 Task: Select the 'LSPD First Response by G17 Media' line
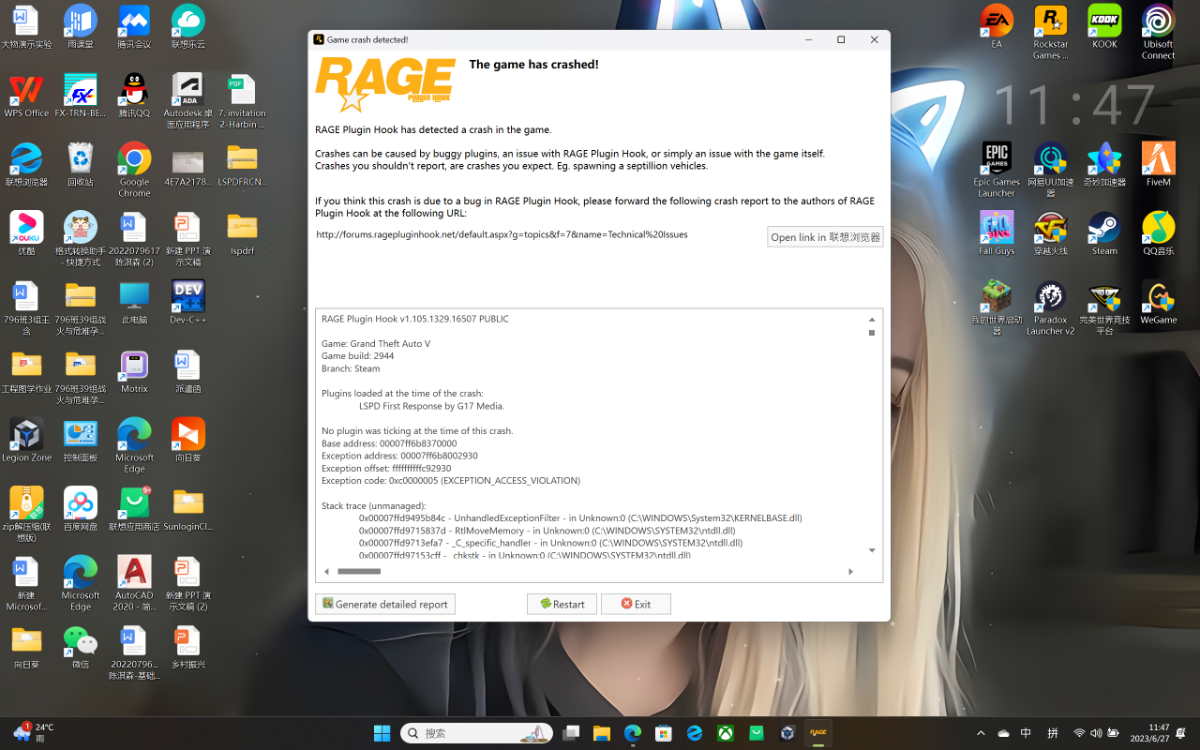(x=432, y=406)
